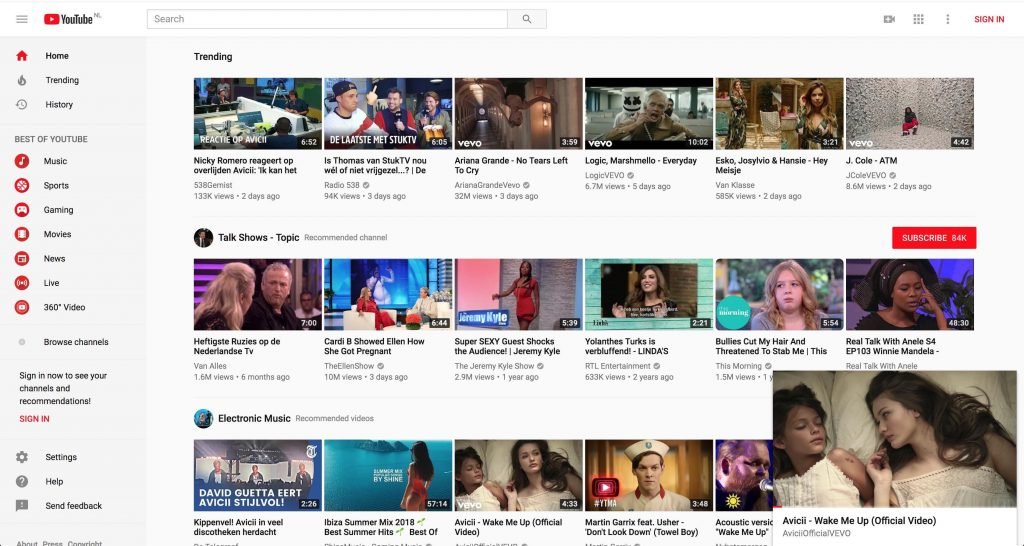Click the Trending flame icon

pyautogui.click(x=22, y=80)
